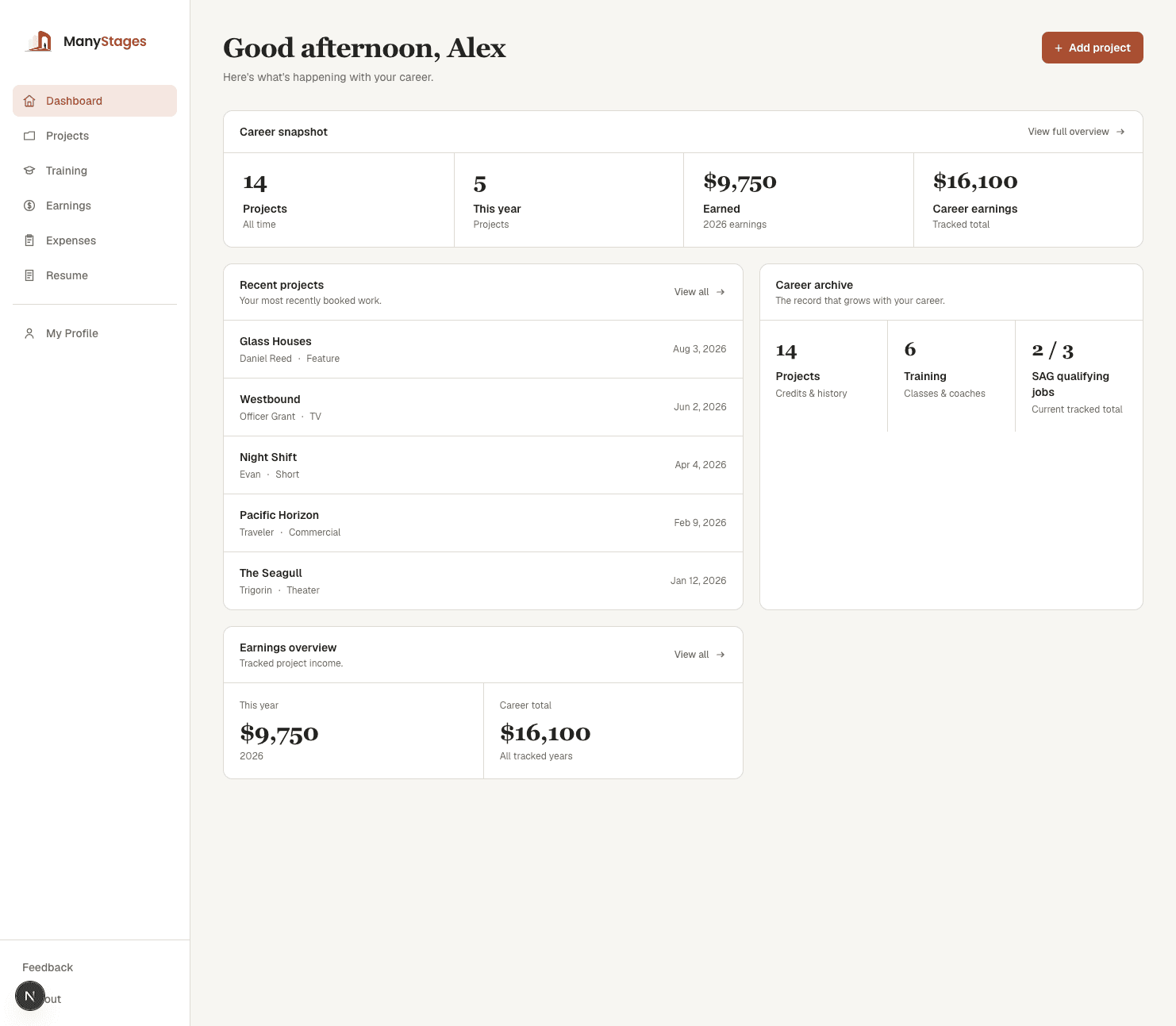Screen dimensions: 1176x1026
Task: Open the Glass Houses project row
Action: point(483,349)
